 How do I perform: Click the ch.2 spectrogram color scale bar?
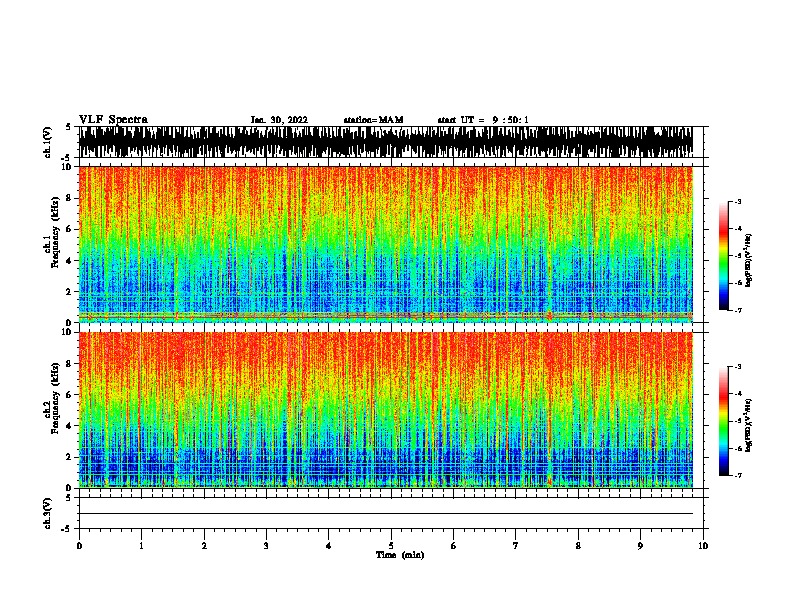point(724,421)
